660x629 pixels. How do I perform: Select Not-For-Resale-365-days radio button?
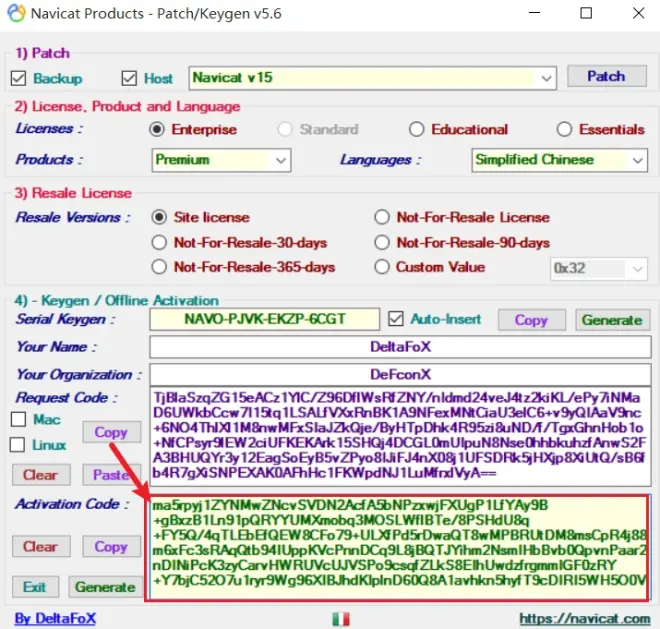click(x=159, y=267)
